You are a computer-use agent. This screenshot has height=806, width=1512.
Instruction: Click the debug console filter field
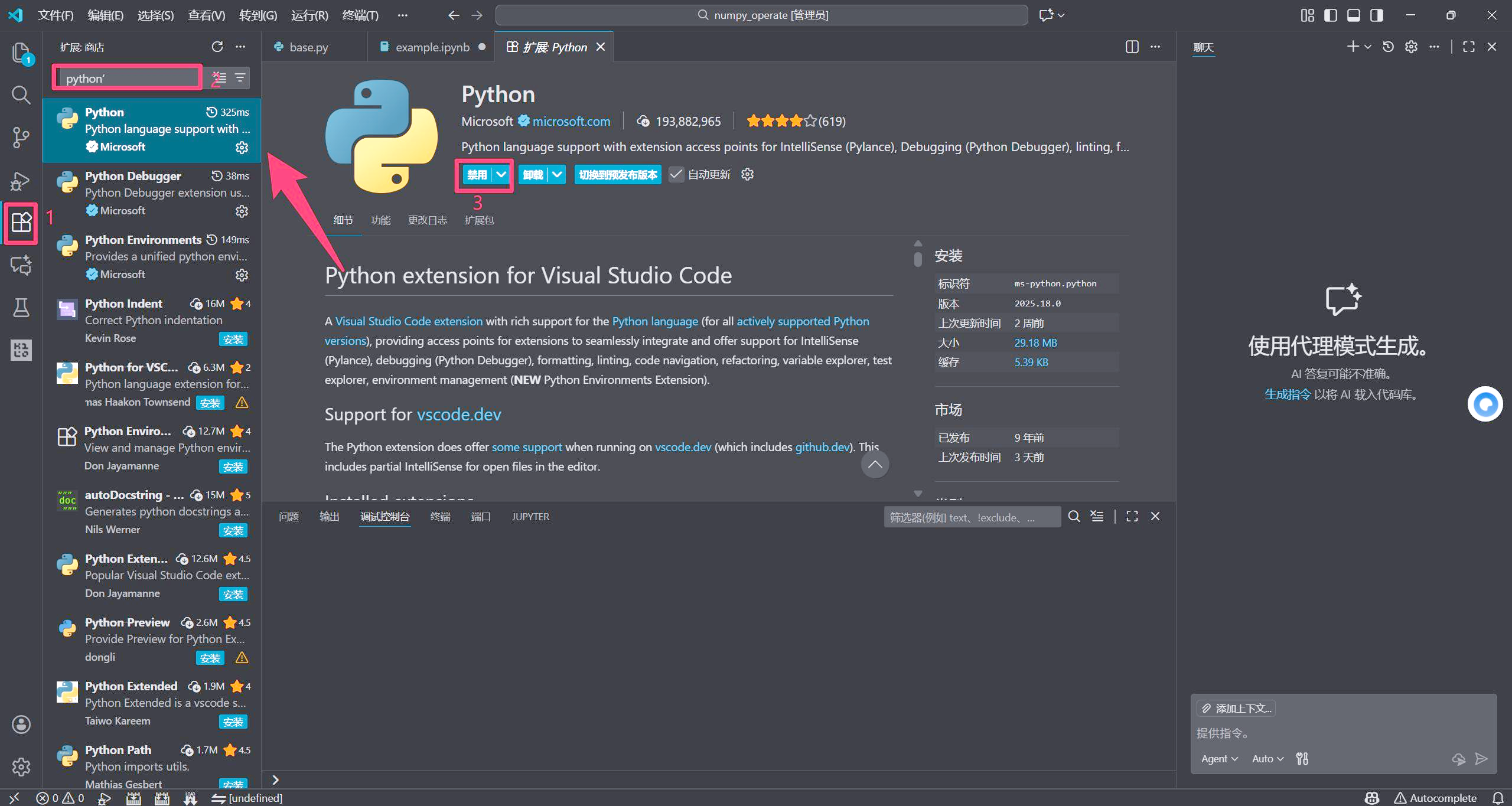point(972,517)
